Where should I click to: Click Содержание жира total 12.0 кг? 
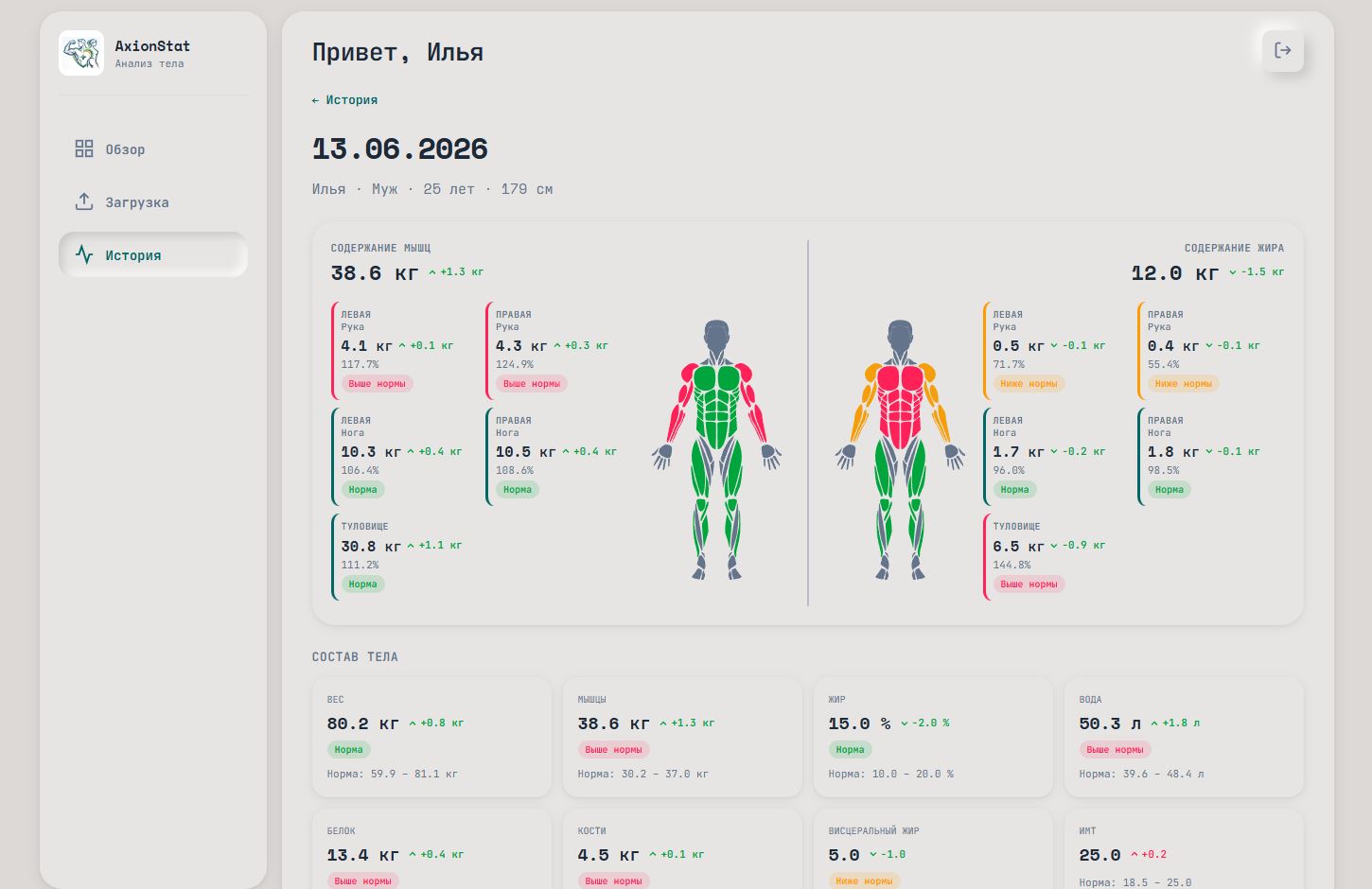pos(1175,273)
